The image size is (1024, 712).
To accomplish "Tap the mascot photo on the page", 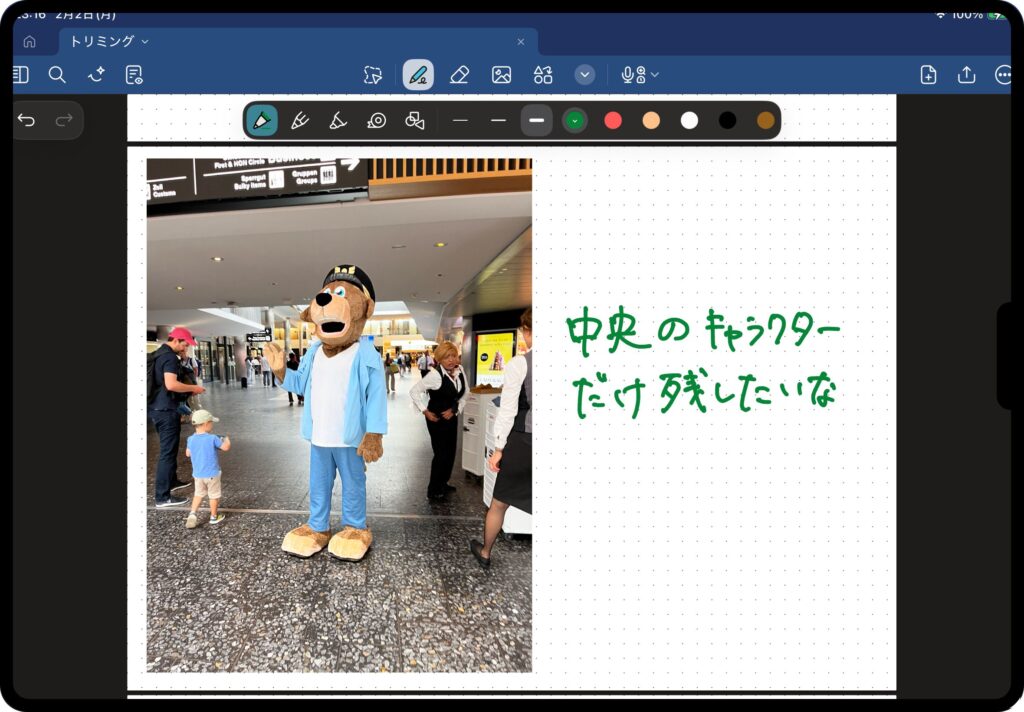I will pyautogui.click(x=339, y=415).
